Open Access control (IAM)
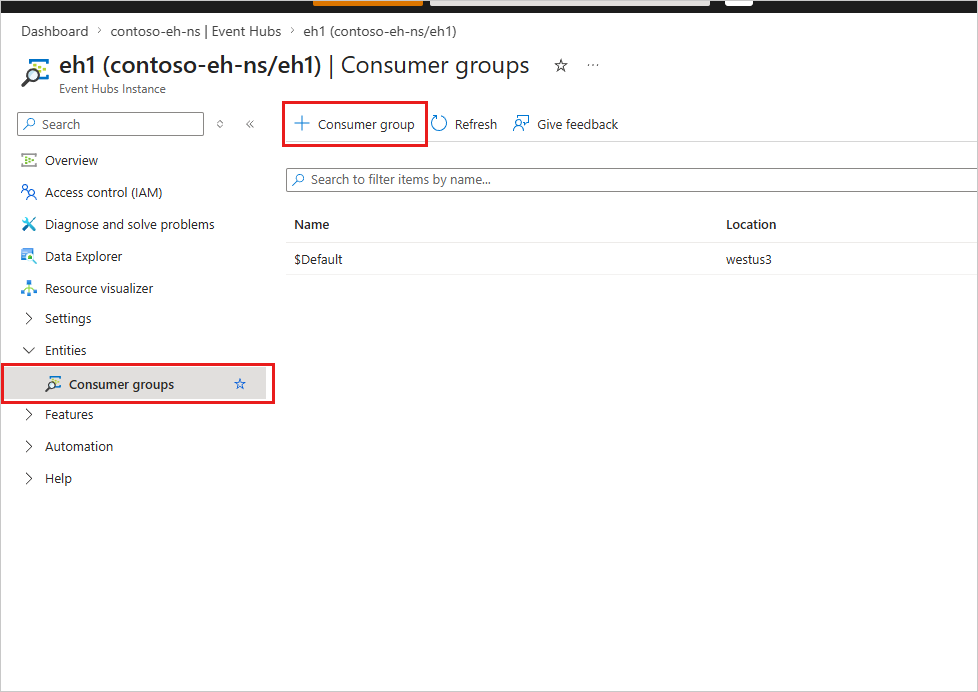Viewport: 978px width, 692px height. 104,192
